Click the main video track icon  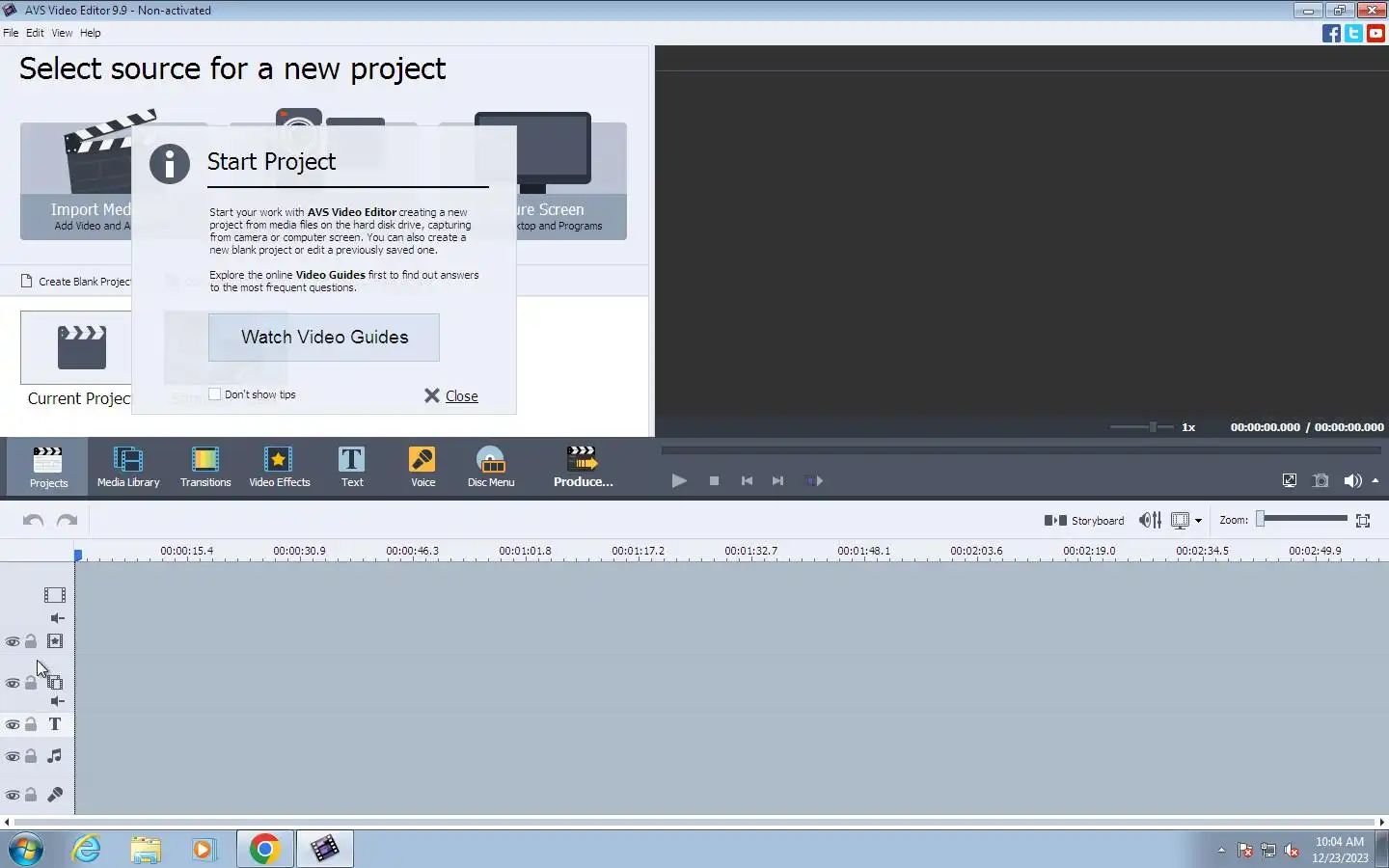point(55,595)
